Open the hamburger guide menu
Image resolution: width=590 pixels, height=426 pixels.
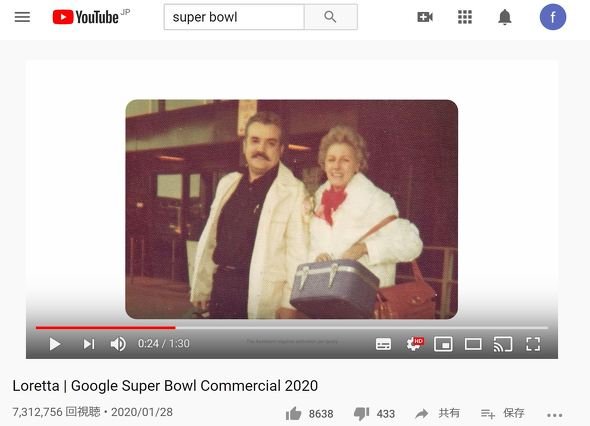coord(22,17)
